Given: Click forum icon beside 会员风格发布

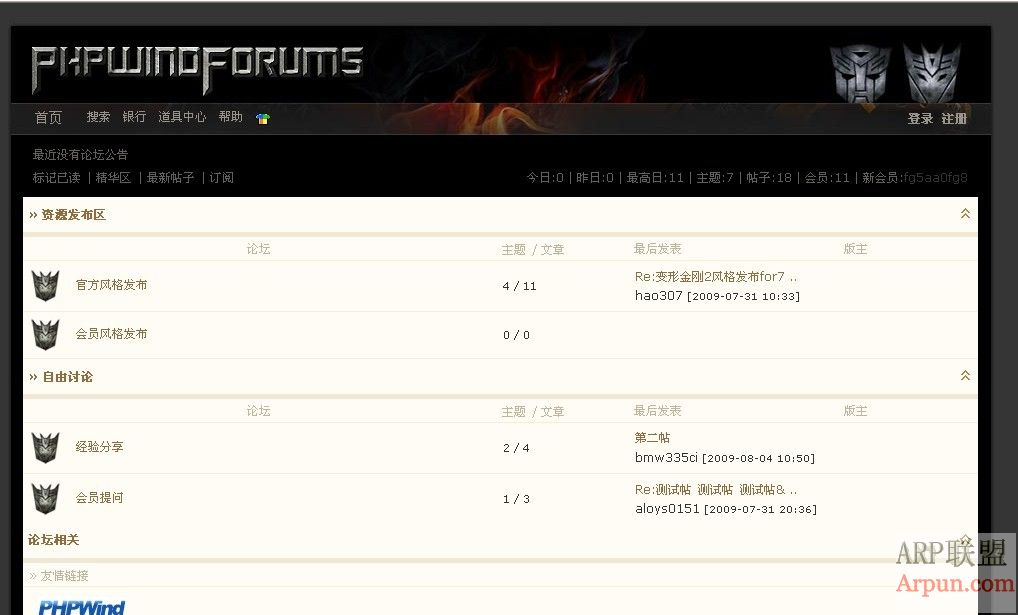Looking at the screenshot, I should tap(45, 334).
